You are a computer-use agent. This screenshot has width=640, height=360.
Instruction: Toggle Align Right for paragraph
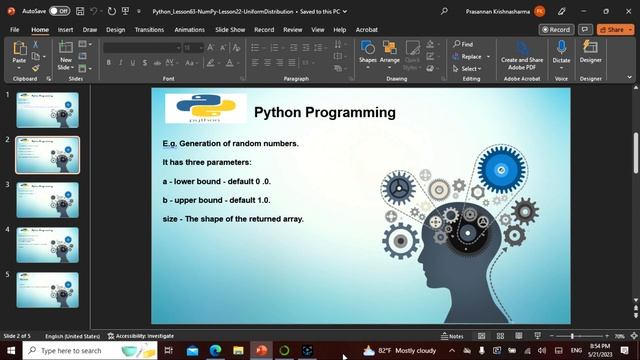(280, 63)
